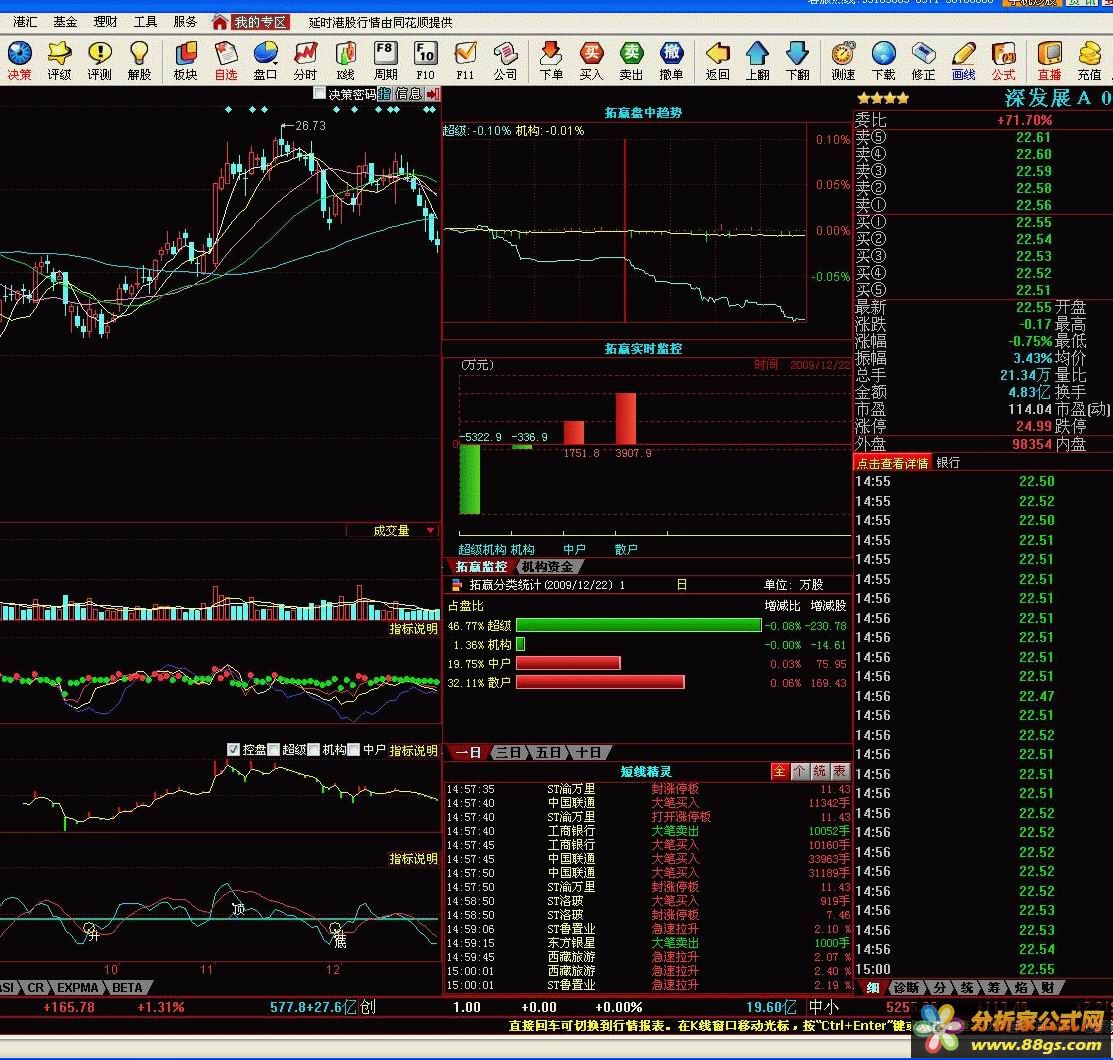Viewport: 1113px width, 1060px height.
Task: Select the 一日 period tab
Action: 468,752
